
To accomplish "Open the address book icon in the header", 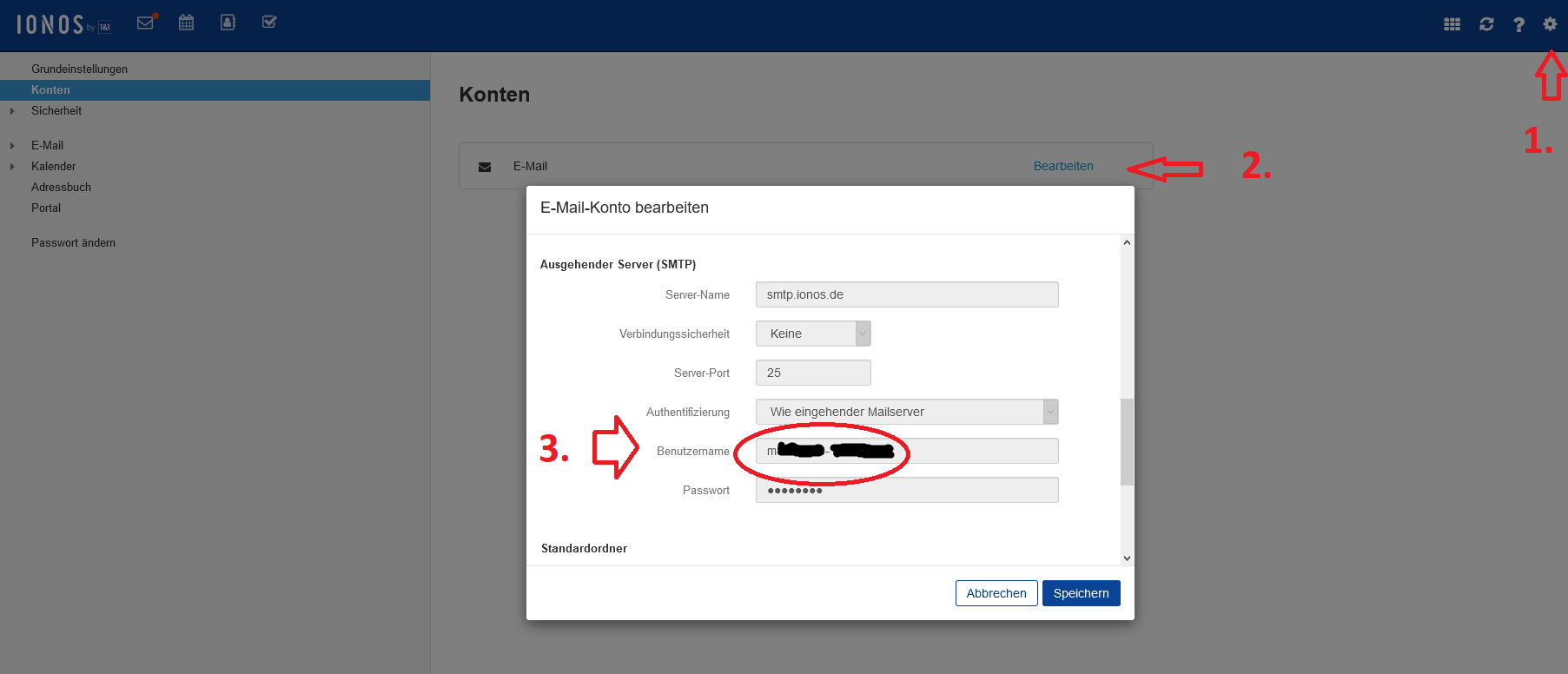I will pos(228,23).
